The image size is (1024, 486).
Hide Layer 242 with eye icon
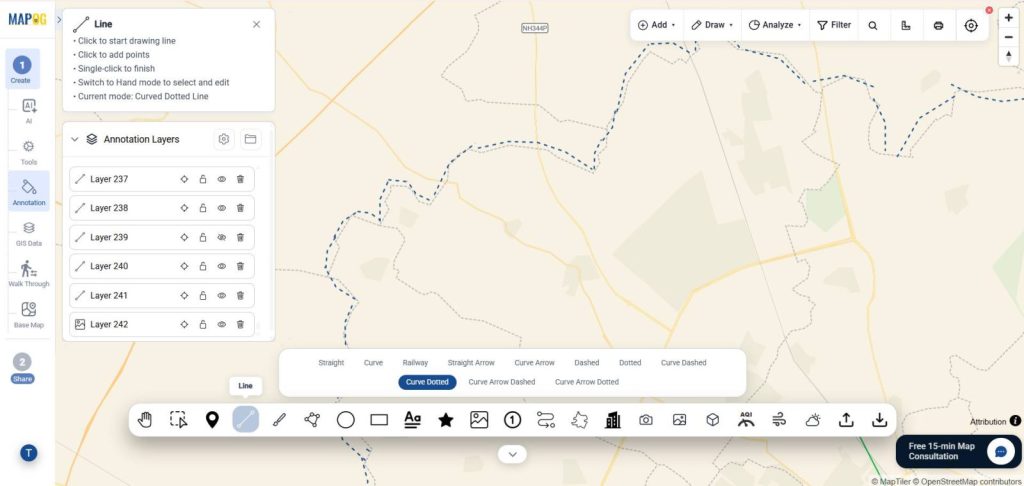(x=221, y=324)
